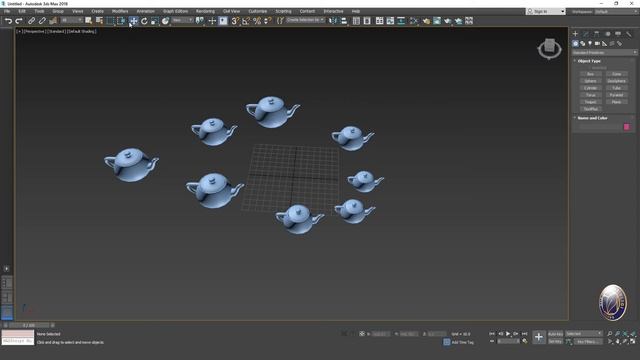Open the Scene Explorer toggle icon

(x=356, y=21)
